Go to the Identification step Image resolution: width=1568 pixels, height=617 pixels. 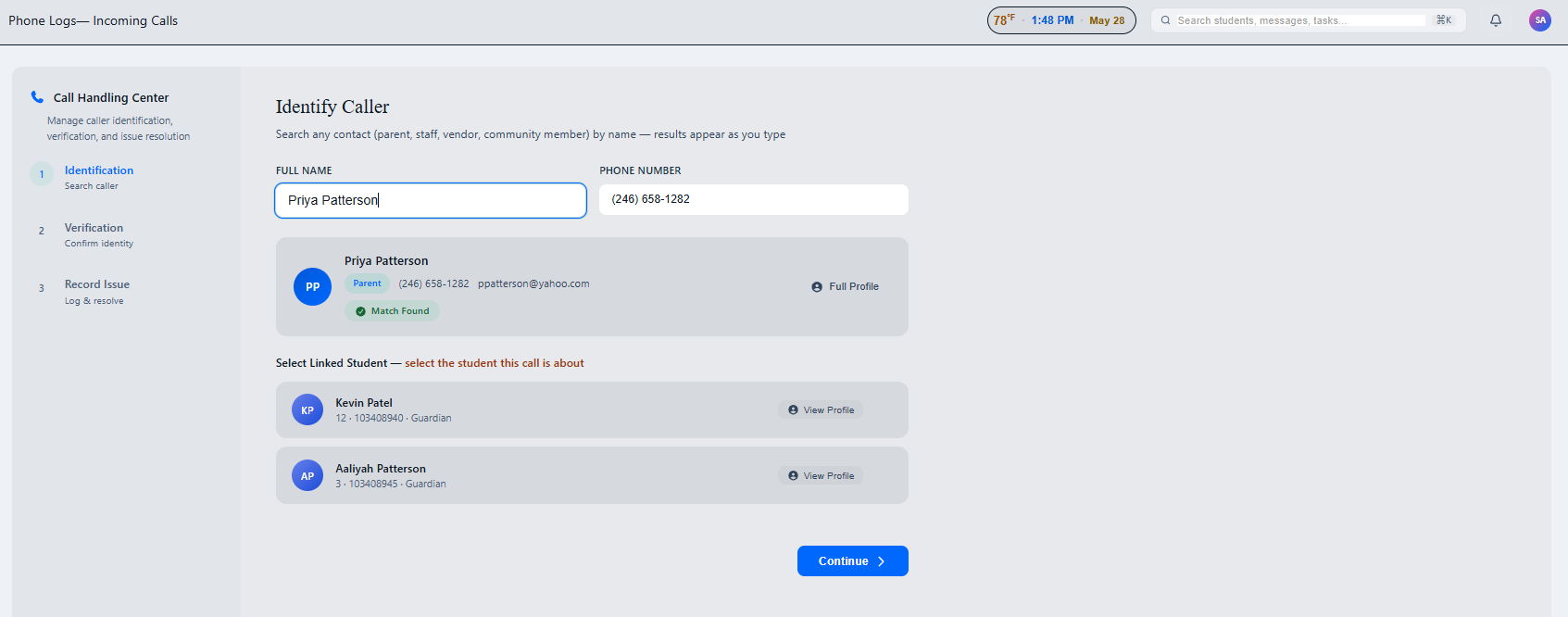(x=99, y=177)
